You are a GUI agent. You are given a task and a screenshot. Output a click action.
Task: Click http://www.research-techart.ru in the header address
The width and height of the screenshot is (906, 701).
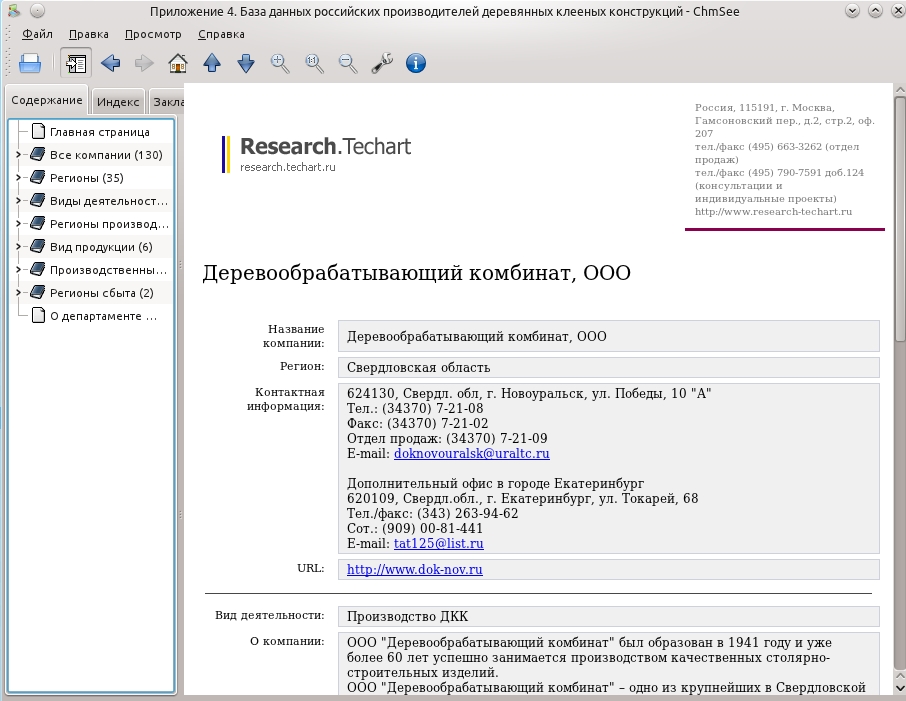(773, 212)
